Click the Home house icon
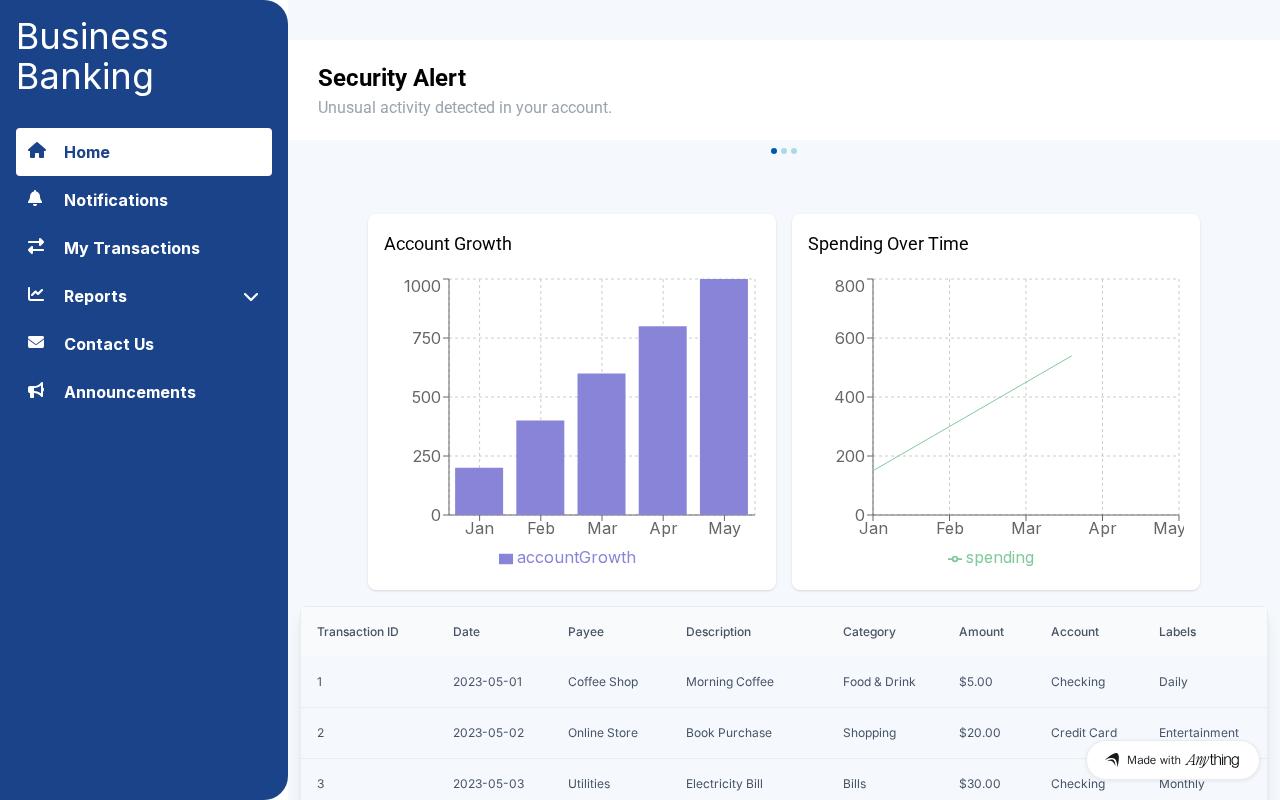Image resolution: width=1280 pixels, height=800 pixels. point(37,151)
